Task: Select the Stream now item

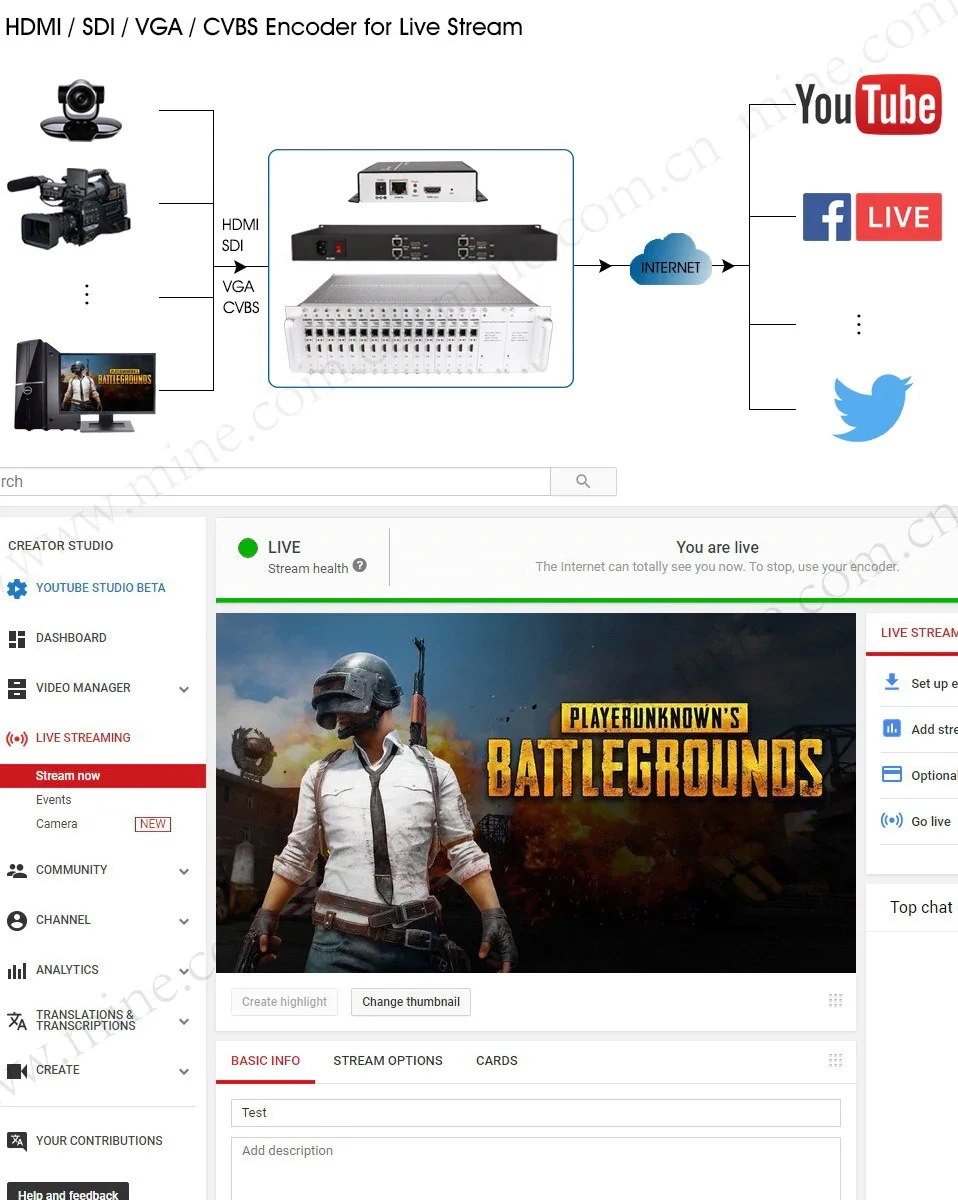Action: coord(103,776)
